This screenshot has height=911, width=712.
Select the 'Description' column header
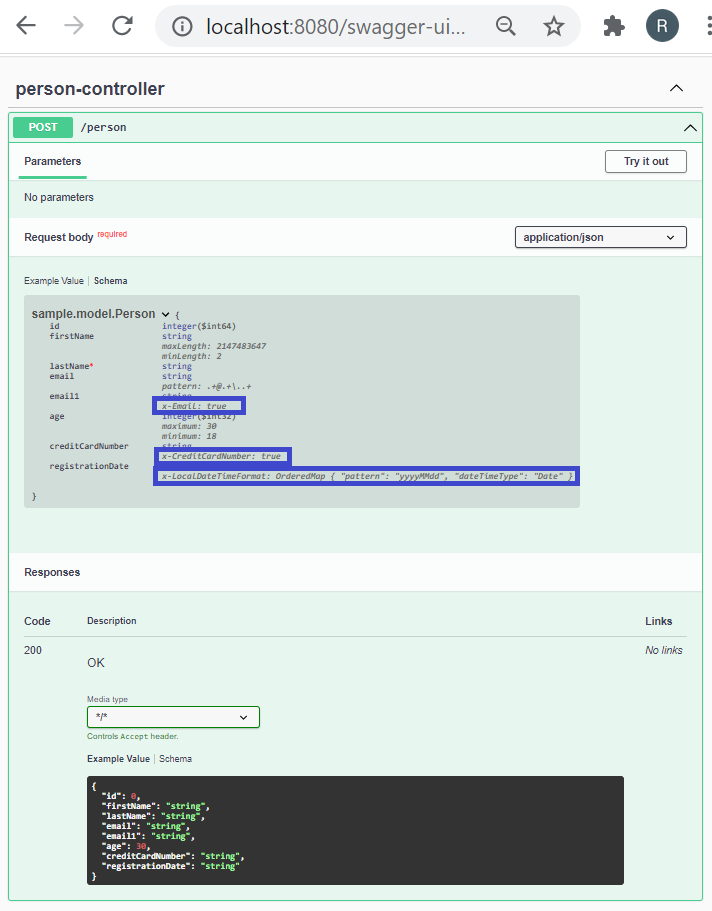(112, 621)
